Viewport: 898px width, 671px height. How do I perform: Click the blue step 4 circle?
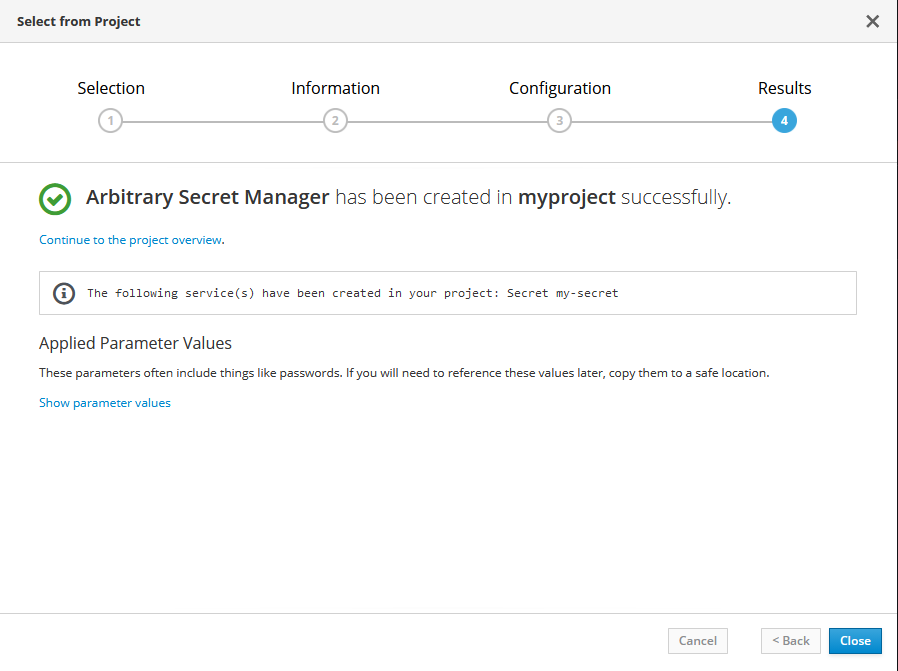click(x=784, y=120)
